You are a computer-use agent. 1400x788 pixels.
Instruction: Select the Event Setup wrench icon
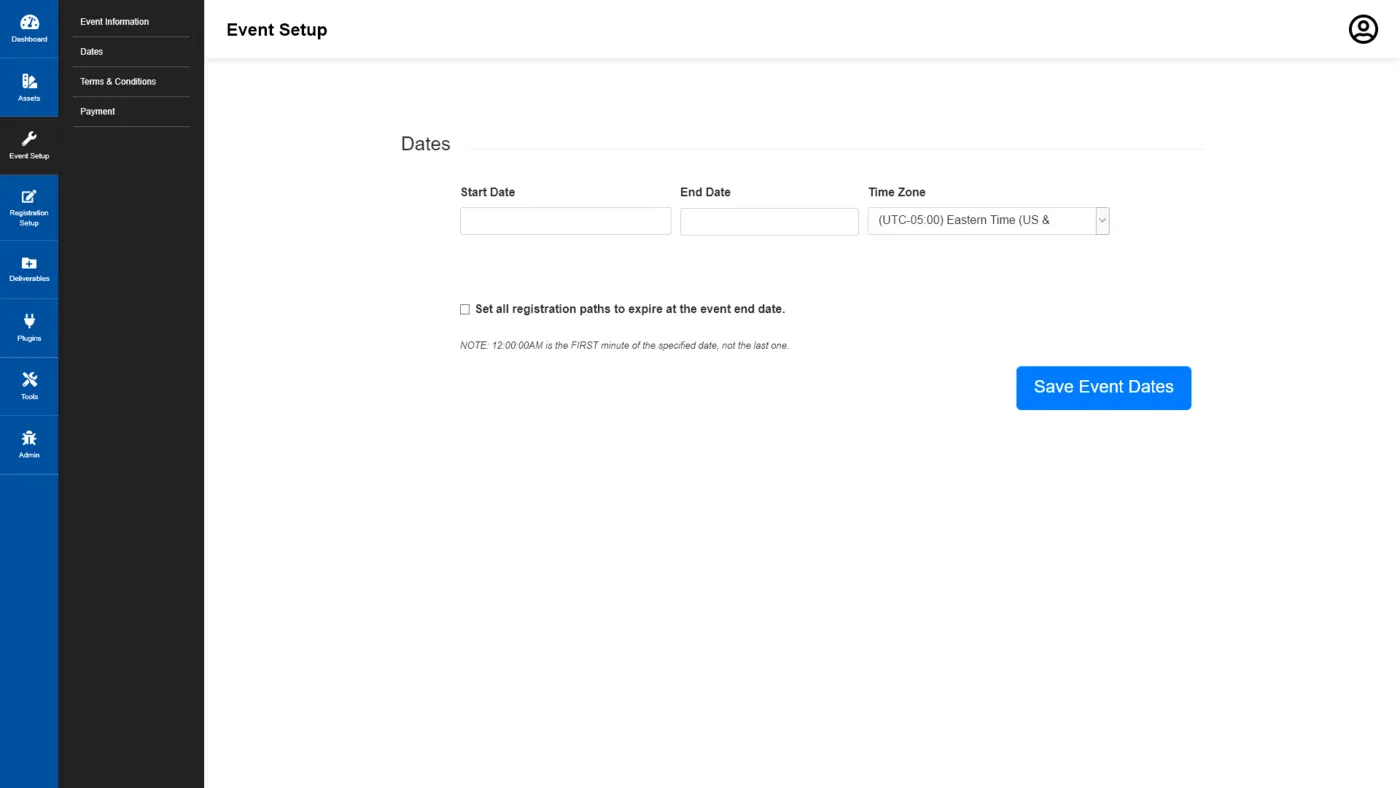[29, 139]
